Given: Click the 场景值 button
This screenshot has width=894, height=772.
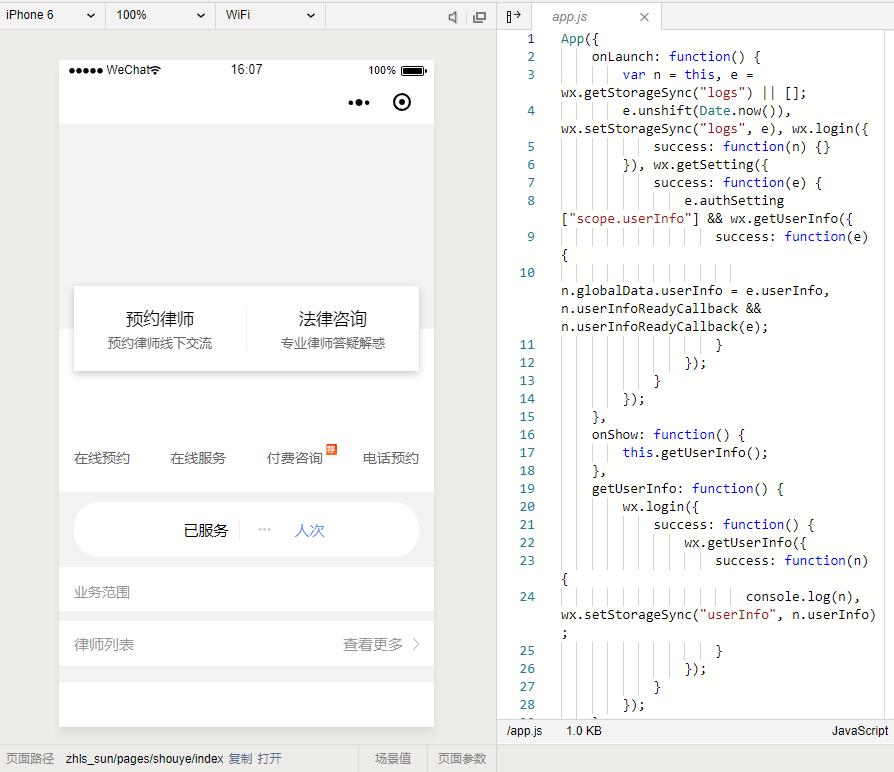Looking at the screenshot, I should (x=393, y=759).
